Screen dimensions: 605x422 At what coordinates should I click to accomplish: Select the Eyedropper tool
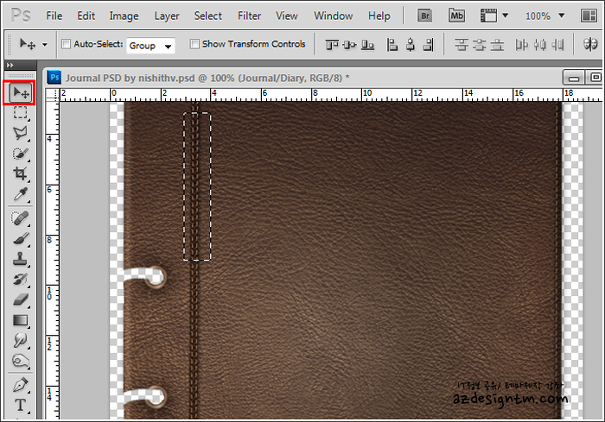coord(20,194)
